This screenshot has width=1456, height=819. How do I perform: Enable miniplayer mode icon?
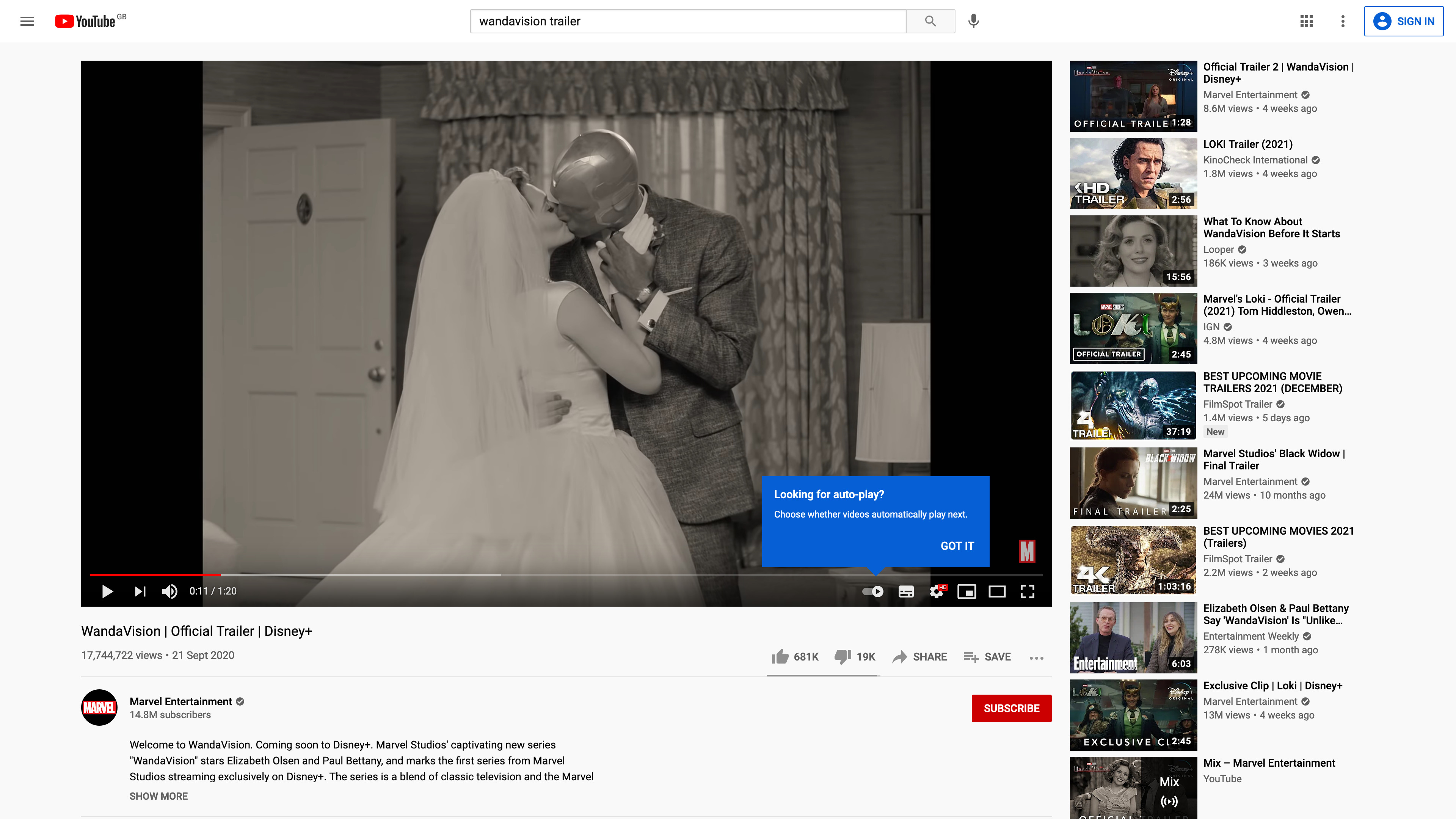tap(966, 591)
